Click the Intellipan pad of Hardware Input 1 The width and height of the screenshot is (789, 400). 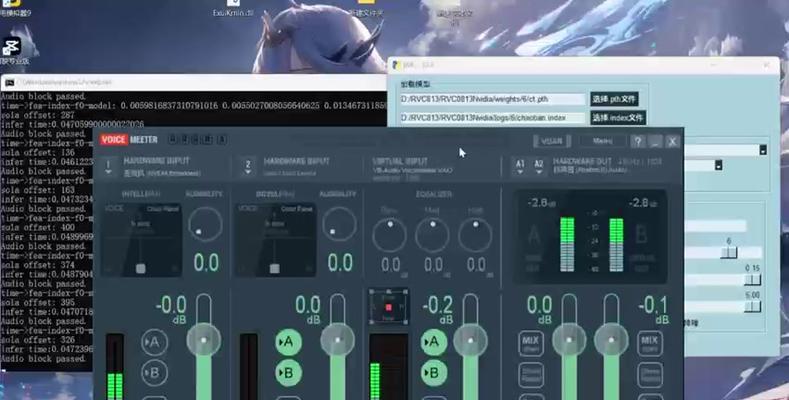pos(141,240)
